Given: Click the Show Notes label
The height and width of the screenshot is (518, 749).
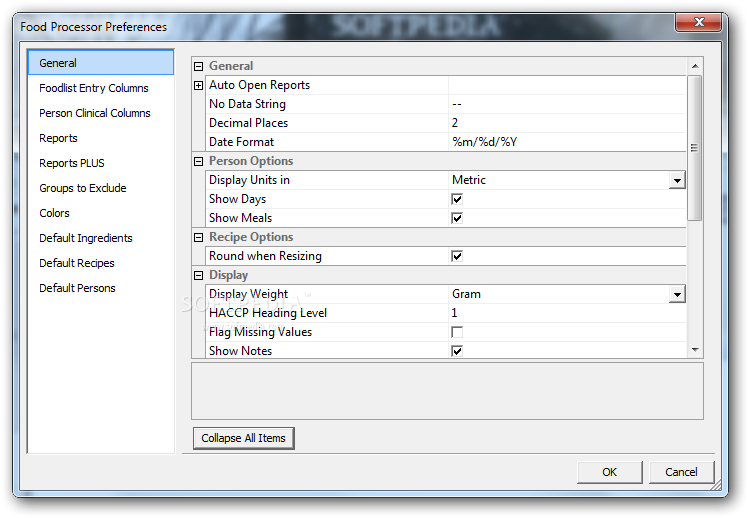Looking at the screenshot, I should click(x=240, y=351).
